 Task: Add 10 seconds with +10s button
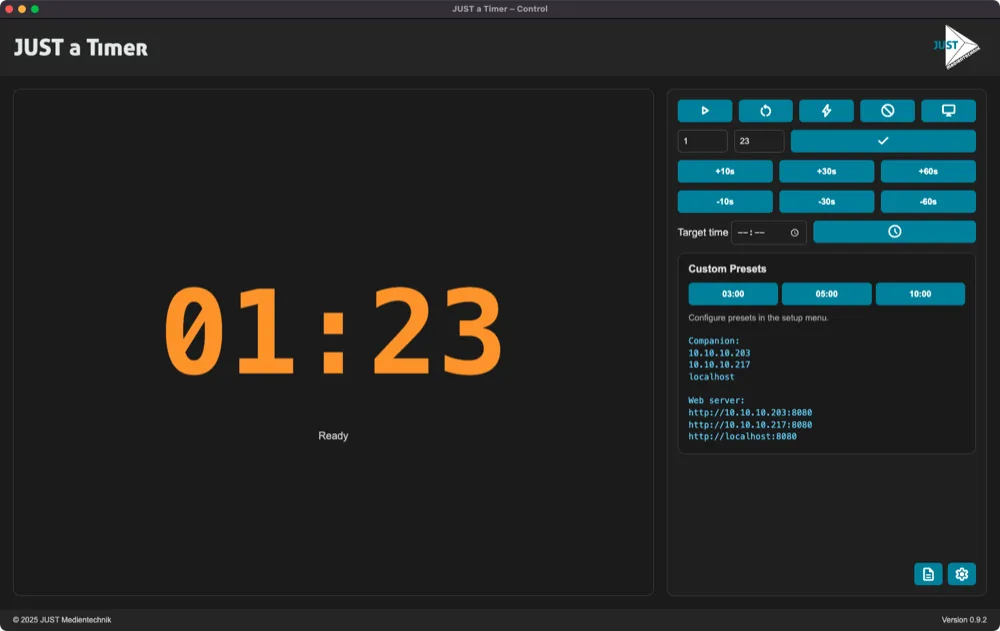click(725, 171)
